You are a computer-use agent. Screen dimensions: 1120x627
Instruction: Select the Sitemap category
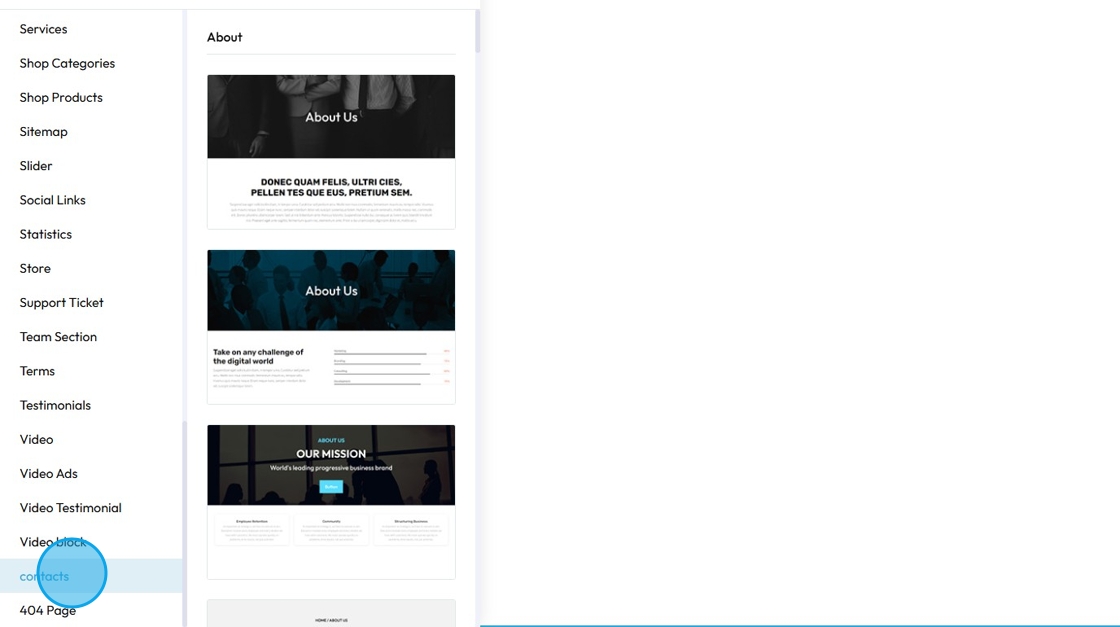[44, 132]
